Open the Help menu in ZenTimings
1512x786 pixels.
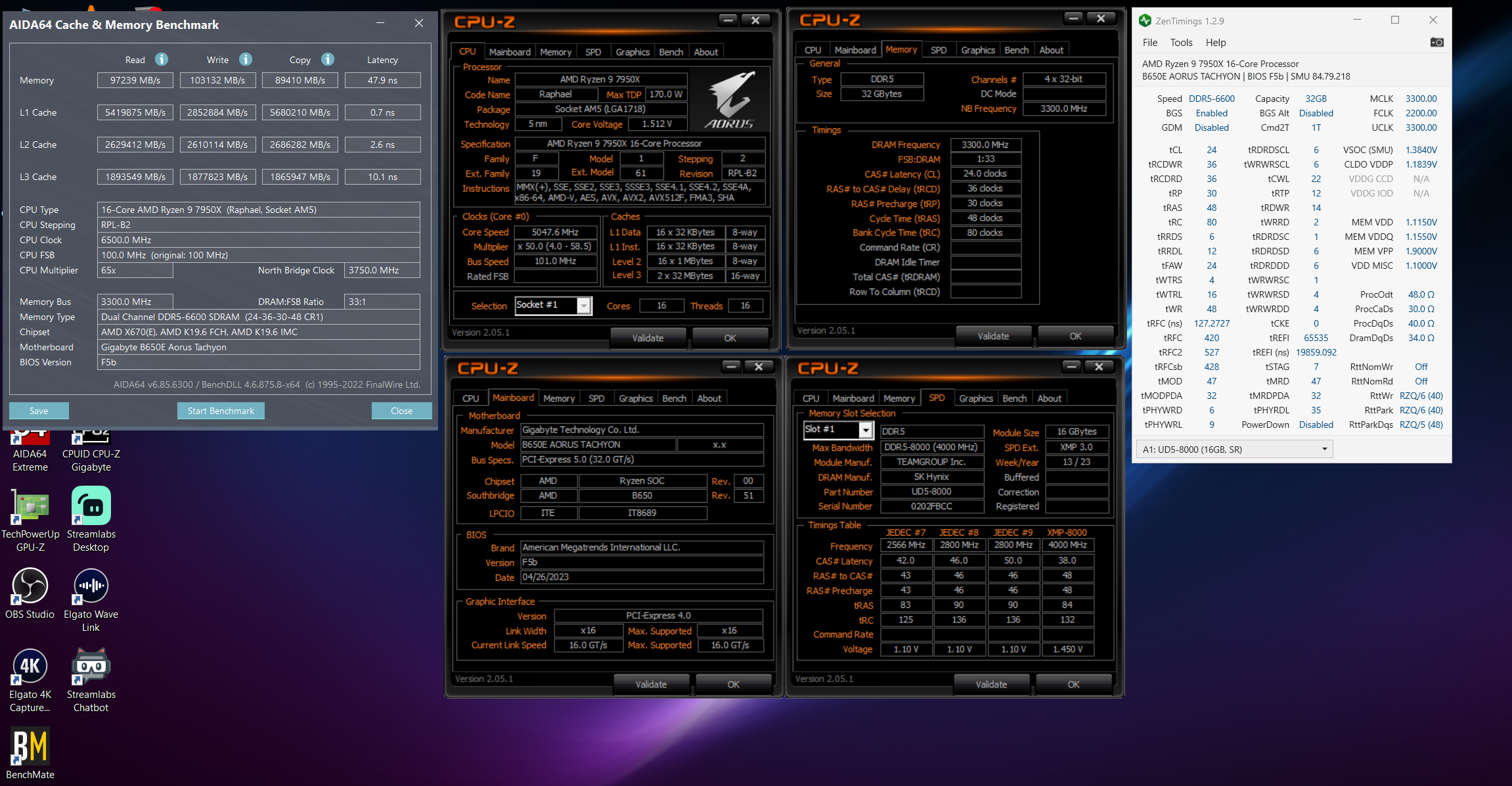[x=1216, y=43]
